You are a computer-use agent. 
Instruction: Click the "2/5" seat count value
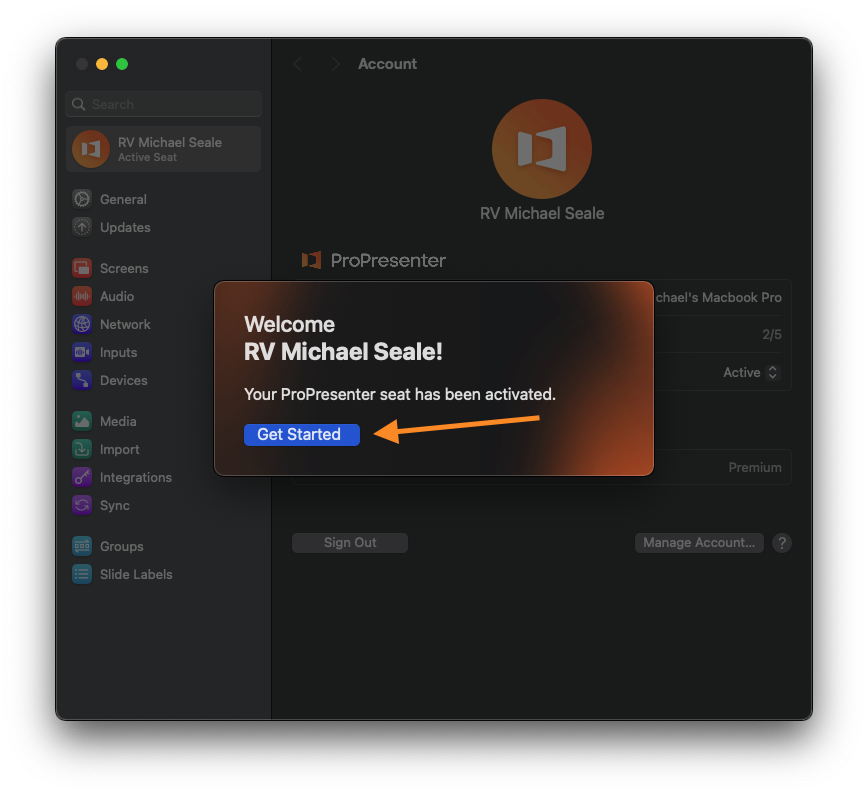(x=772, y=334)
